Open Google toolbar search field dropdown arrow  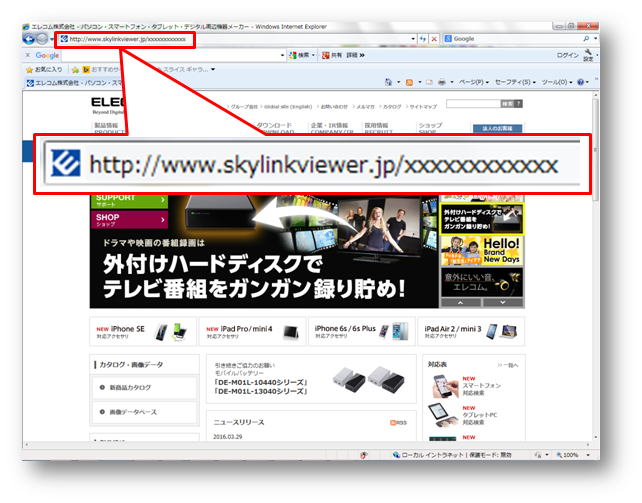coord(282,55)
